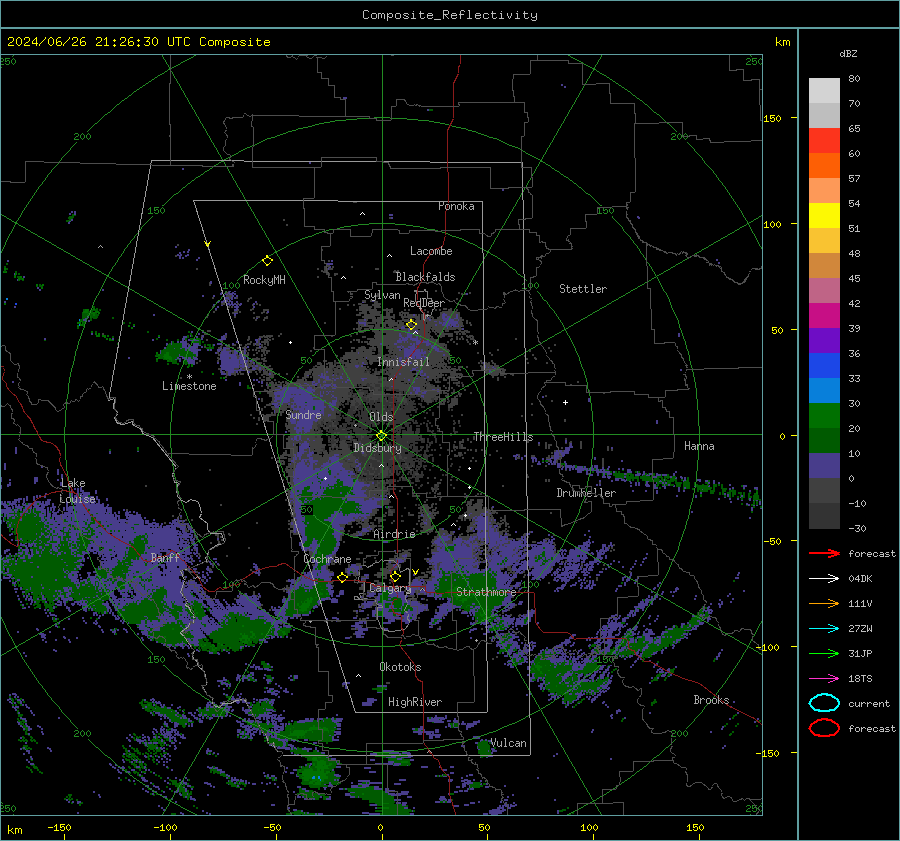Pick the royal blue swatch in the dBZ scale

coord(824,366)
